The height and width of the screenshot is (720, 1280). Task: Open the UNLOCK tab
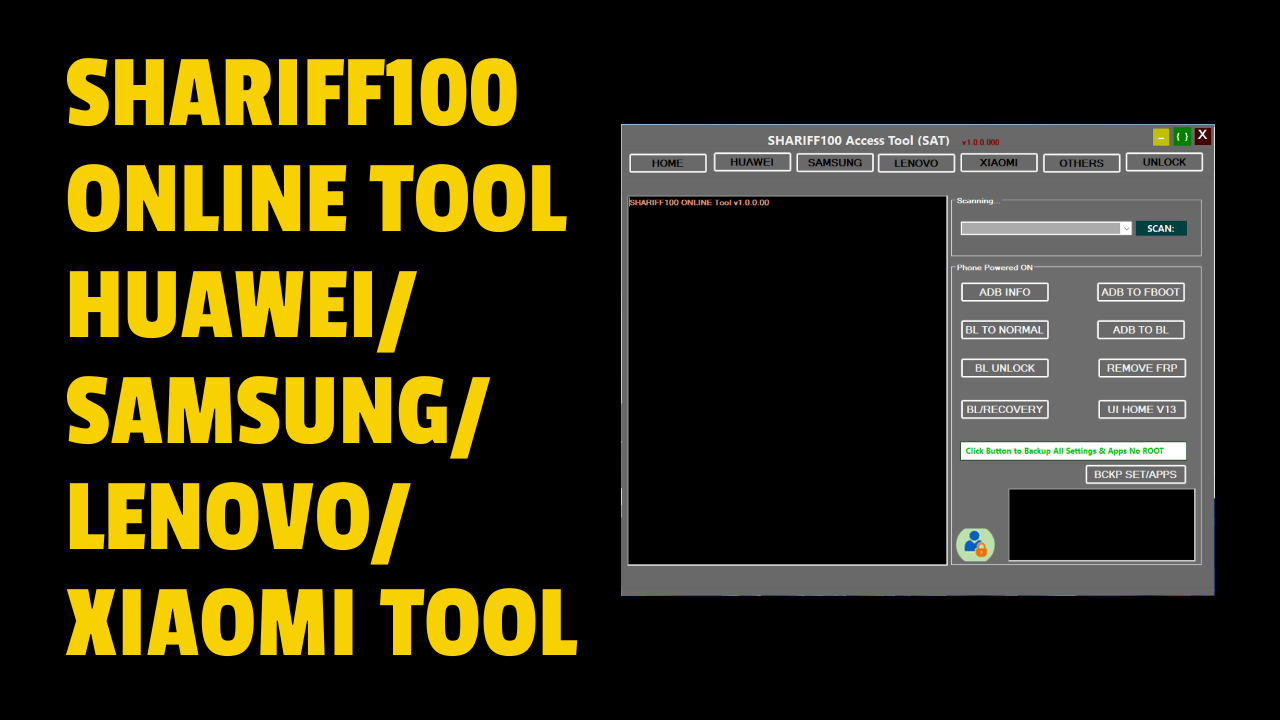coord(1164,162)
